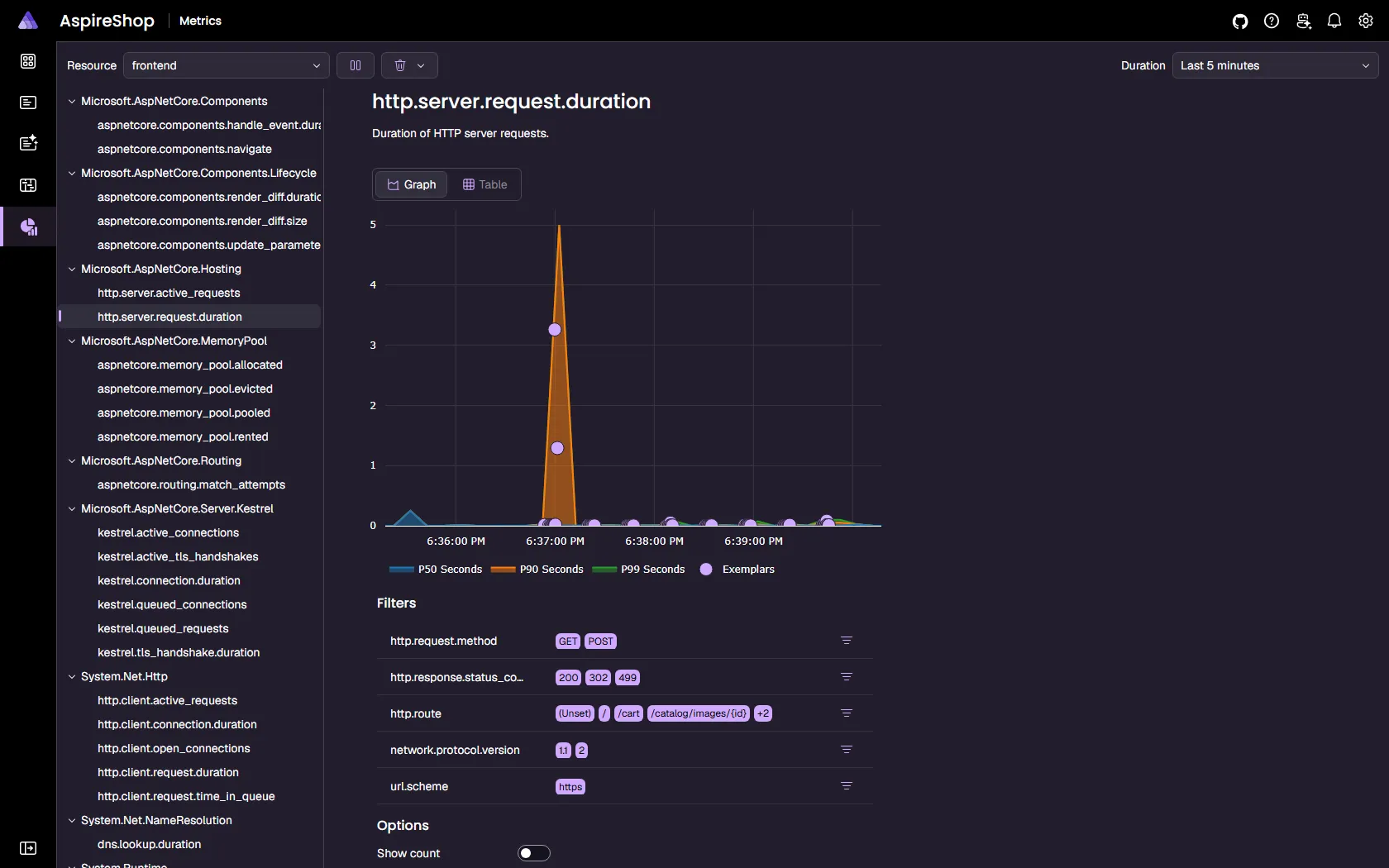1389x868 pixels.
Task: Click the 302 status code tag
Action: click(x=598, y=678)
